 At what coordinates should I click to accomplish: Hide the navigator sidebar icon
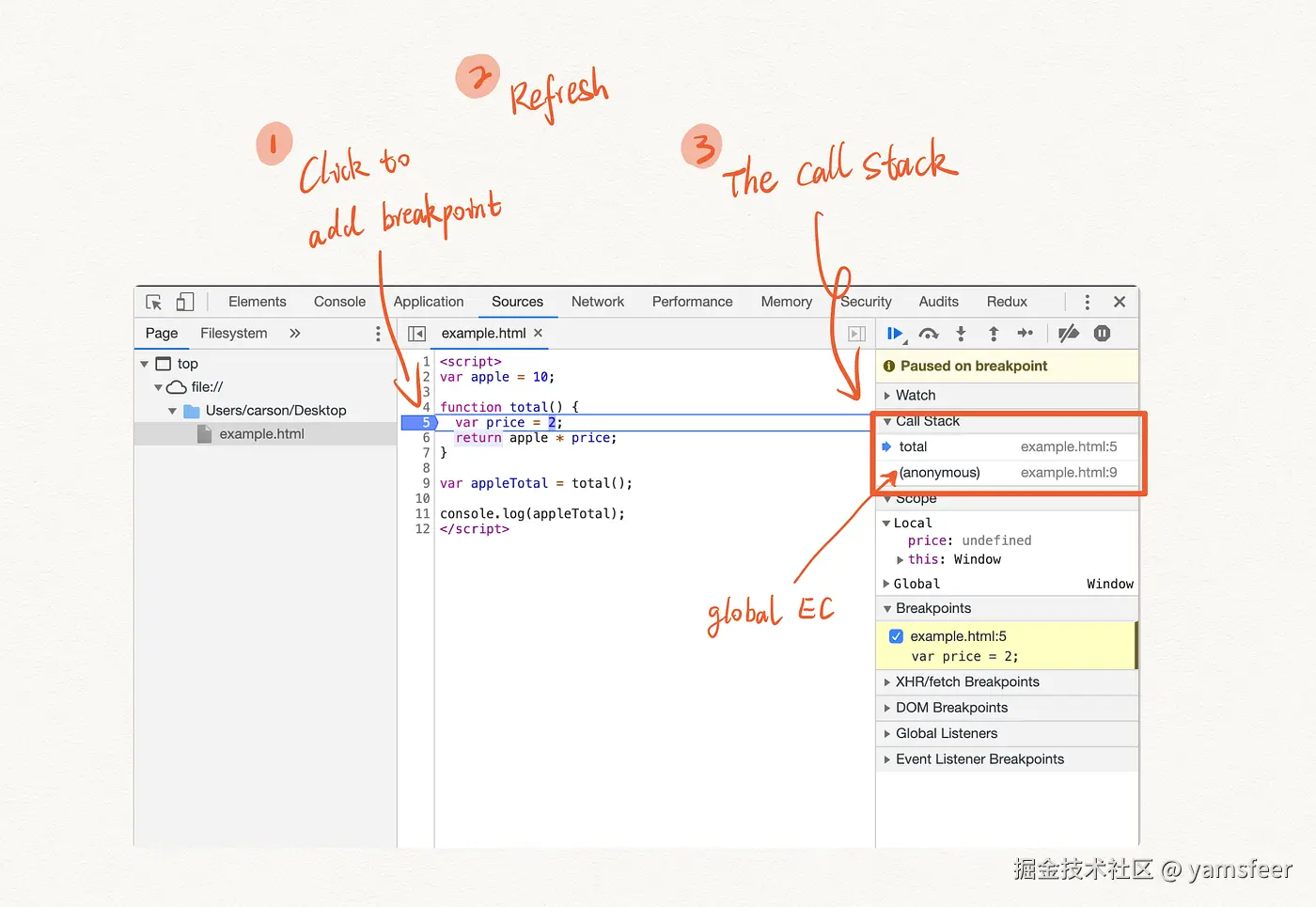point(416,334)
